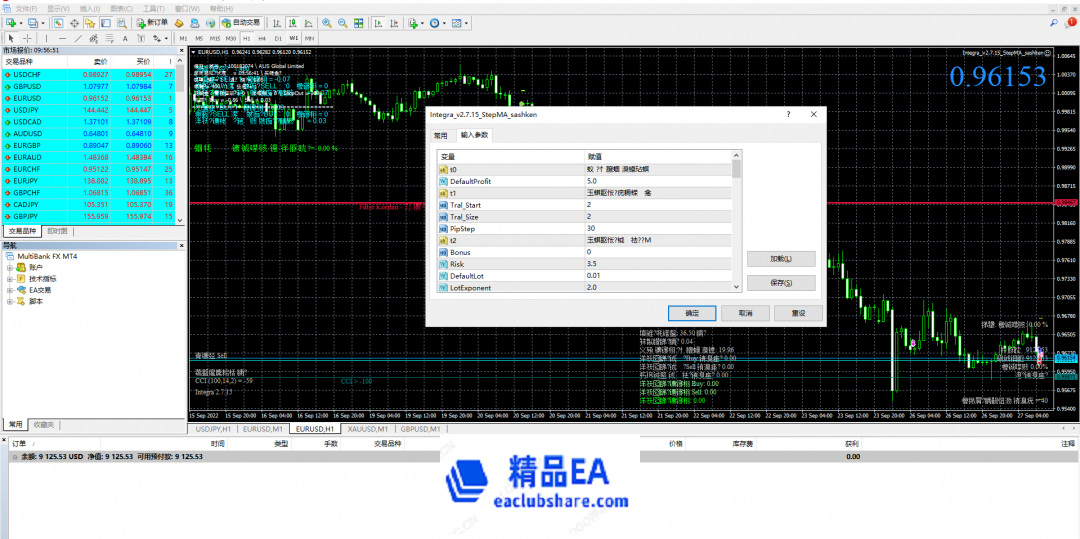Switch to MN timeframe
This screenshot has height=539, width=1080.
coord(310,38)
